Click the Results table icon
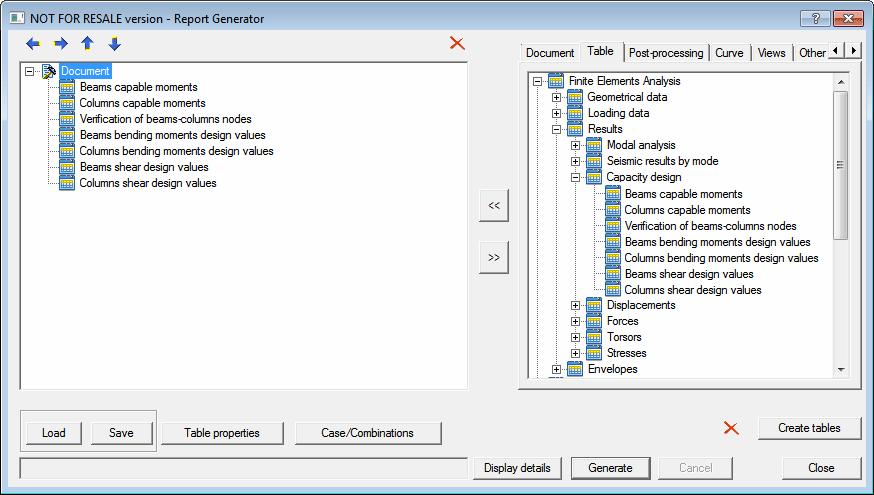Screen dimensions: 874x495 pos(575,129)
